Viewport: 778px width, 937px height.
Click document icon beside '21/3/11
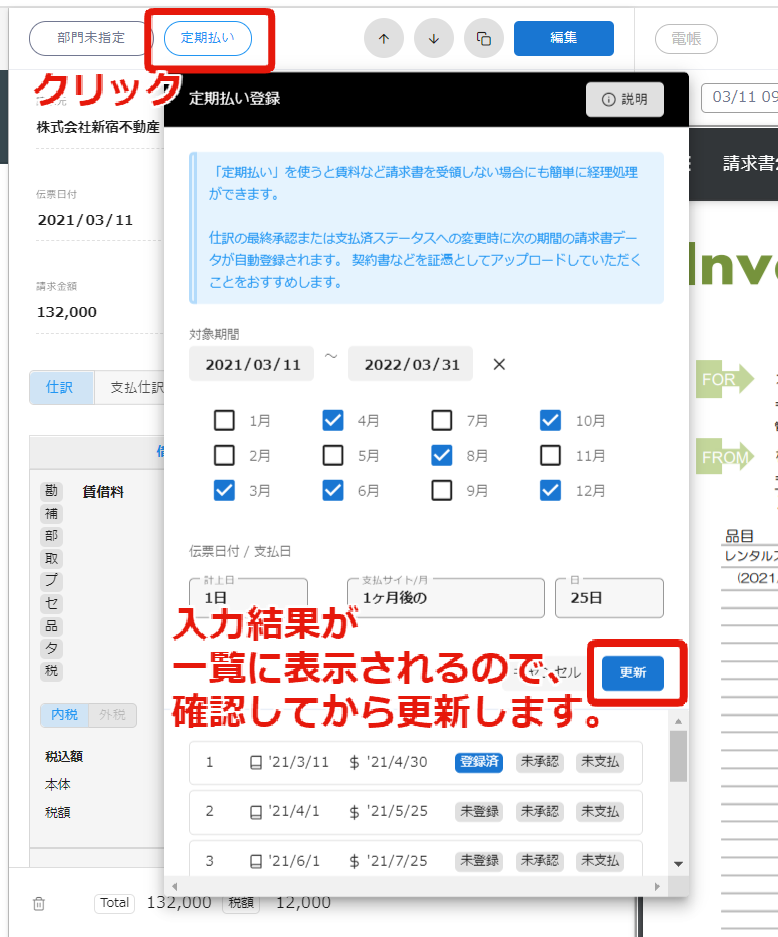tap(256, 763)
